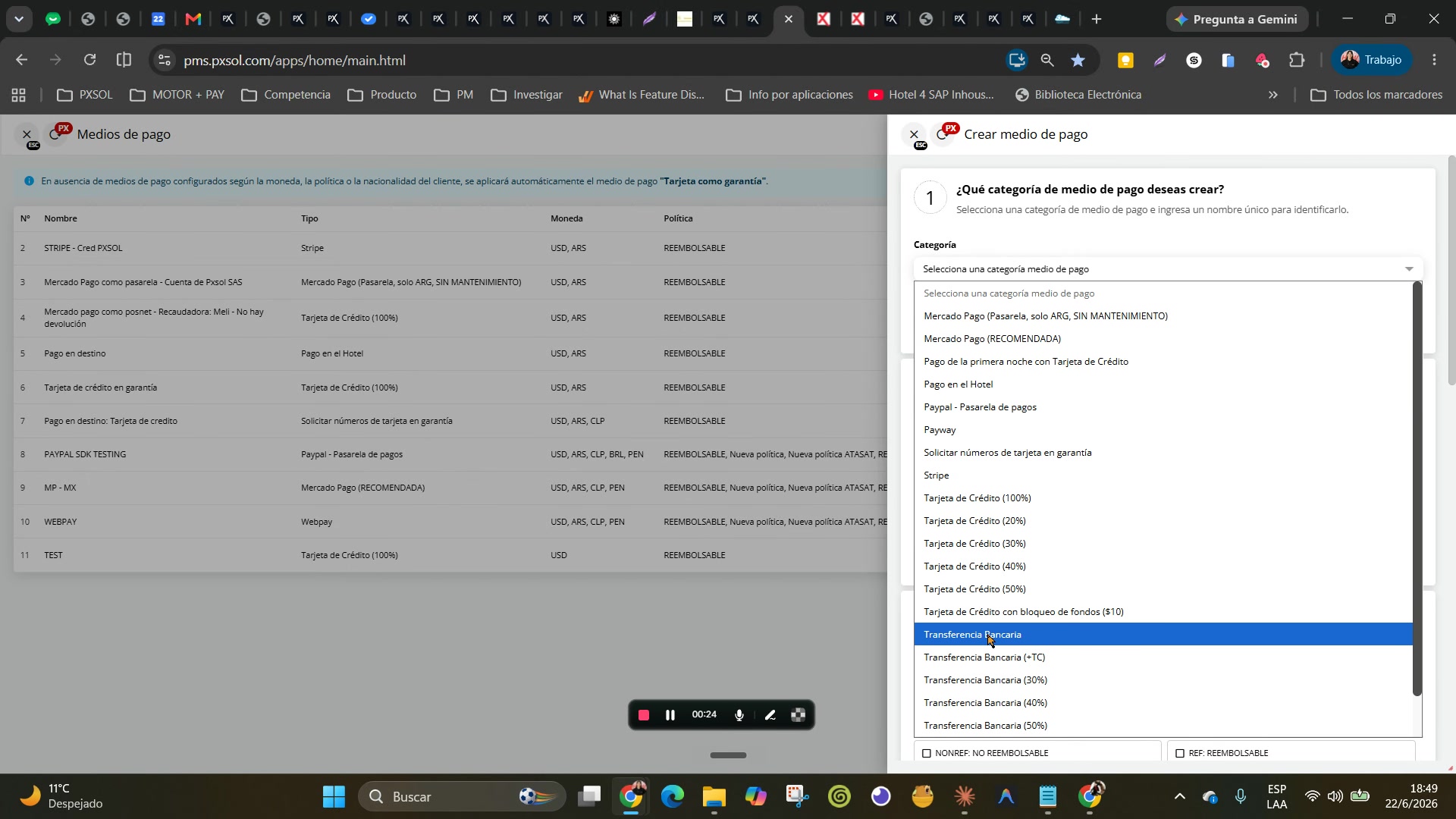Image resolution: width=1456 pixels, height=819 pixels.
Task: Open the recorder effects icon
Action: click(x=798, y=715)
